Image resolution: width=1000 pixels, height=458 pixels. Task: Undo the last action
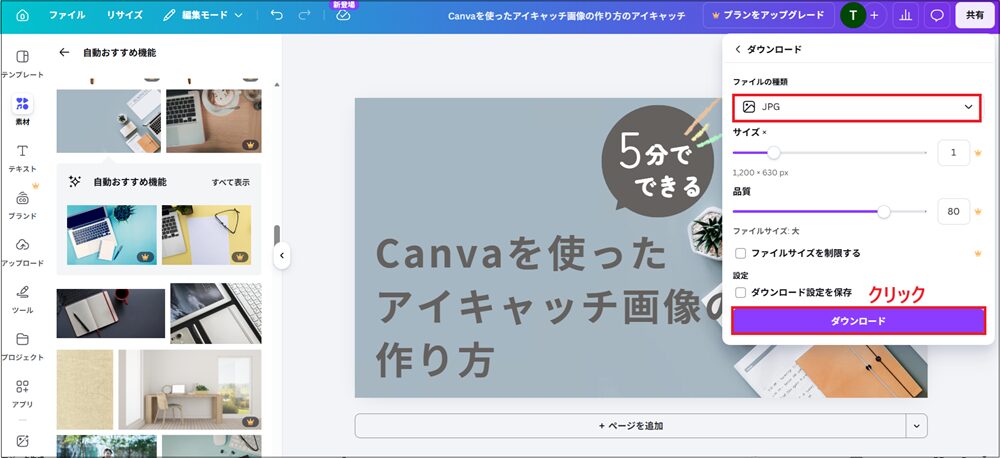tap(276, 15)
